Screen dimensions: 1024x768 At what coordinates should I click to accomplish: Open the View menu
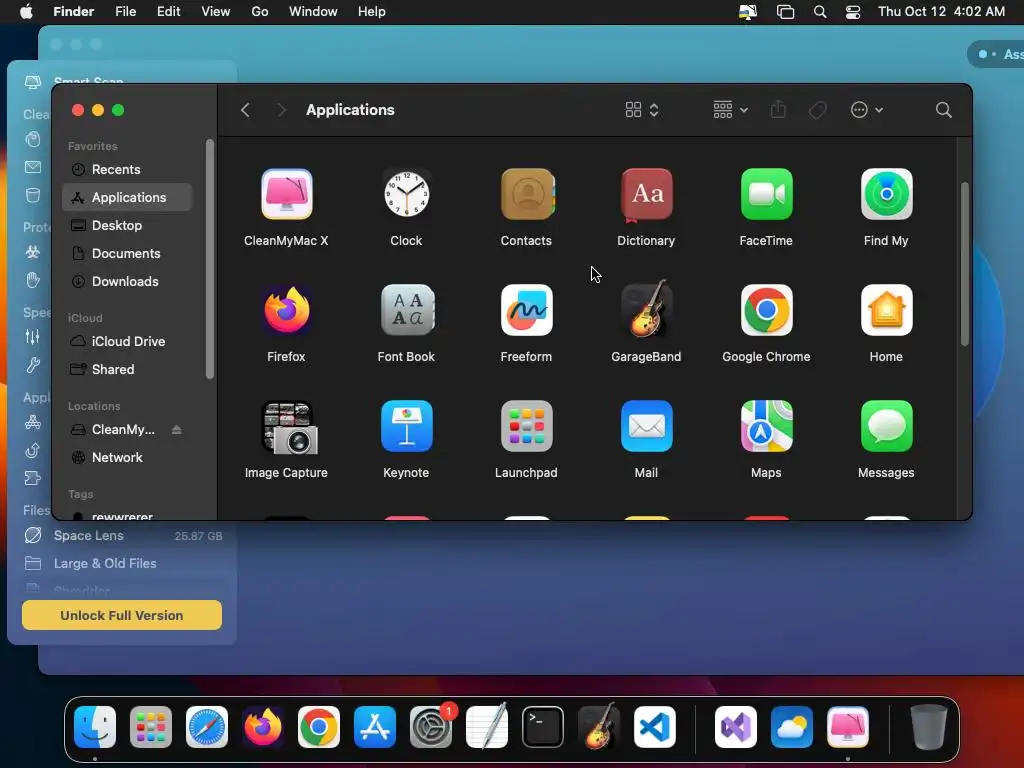pyautogui.click(x=216, y=12)
